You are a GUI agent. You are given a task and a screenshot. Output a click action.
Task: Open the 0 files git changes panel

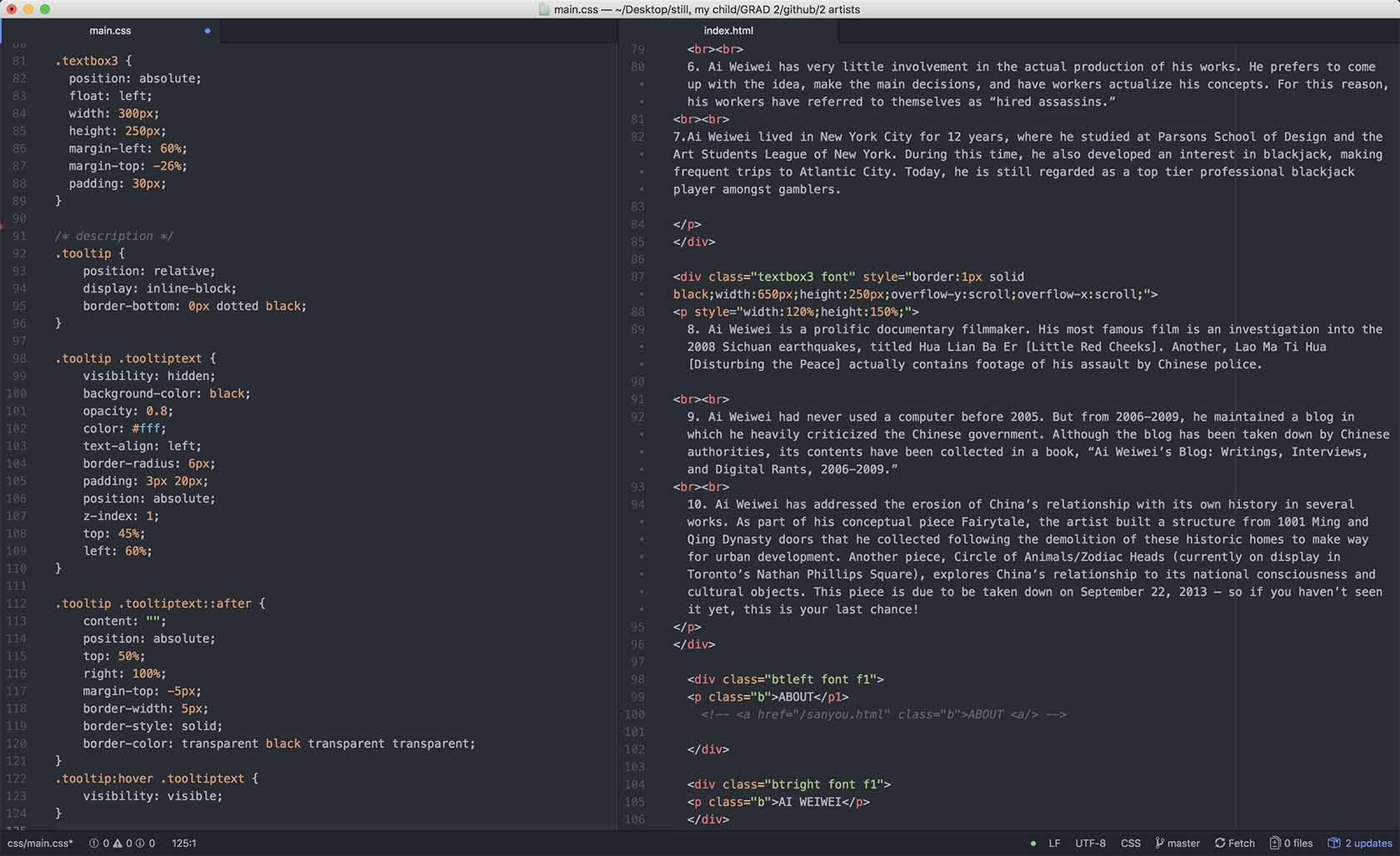(1291, 843)
